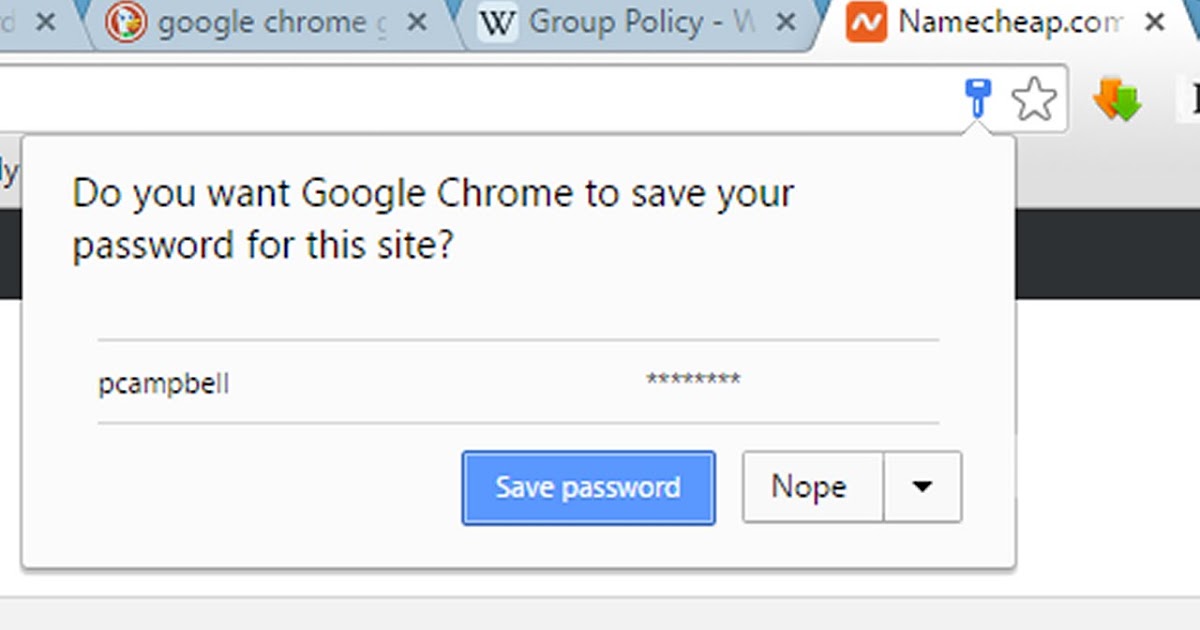Image resolution: width=1200 pixels, height=630 pixels.
Task: Open the dropdown arrow beside Nope
Action: [921, 487]
